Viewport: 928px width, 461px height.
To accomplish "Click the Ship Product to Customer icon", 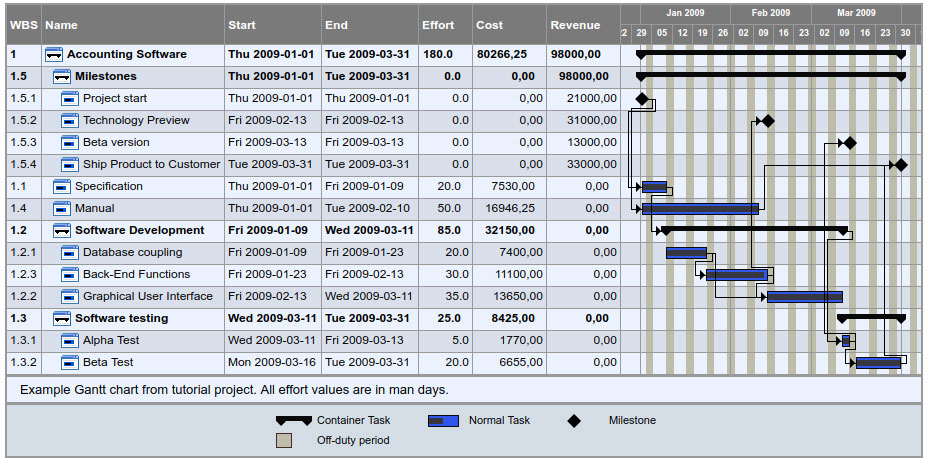I will (x=70, y=164).
